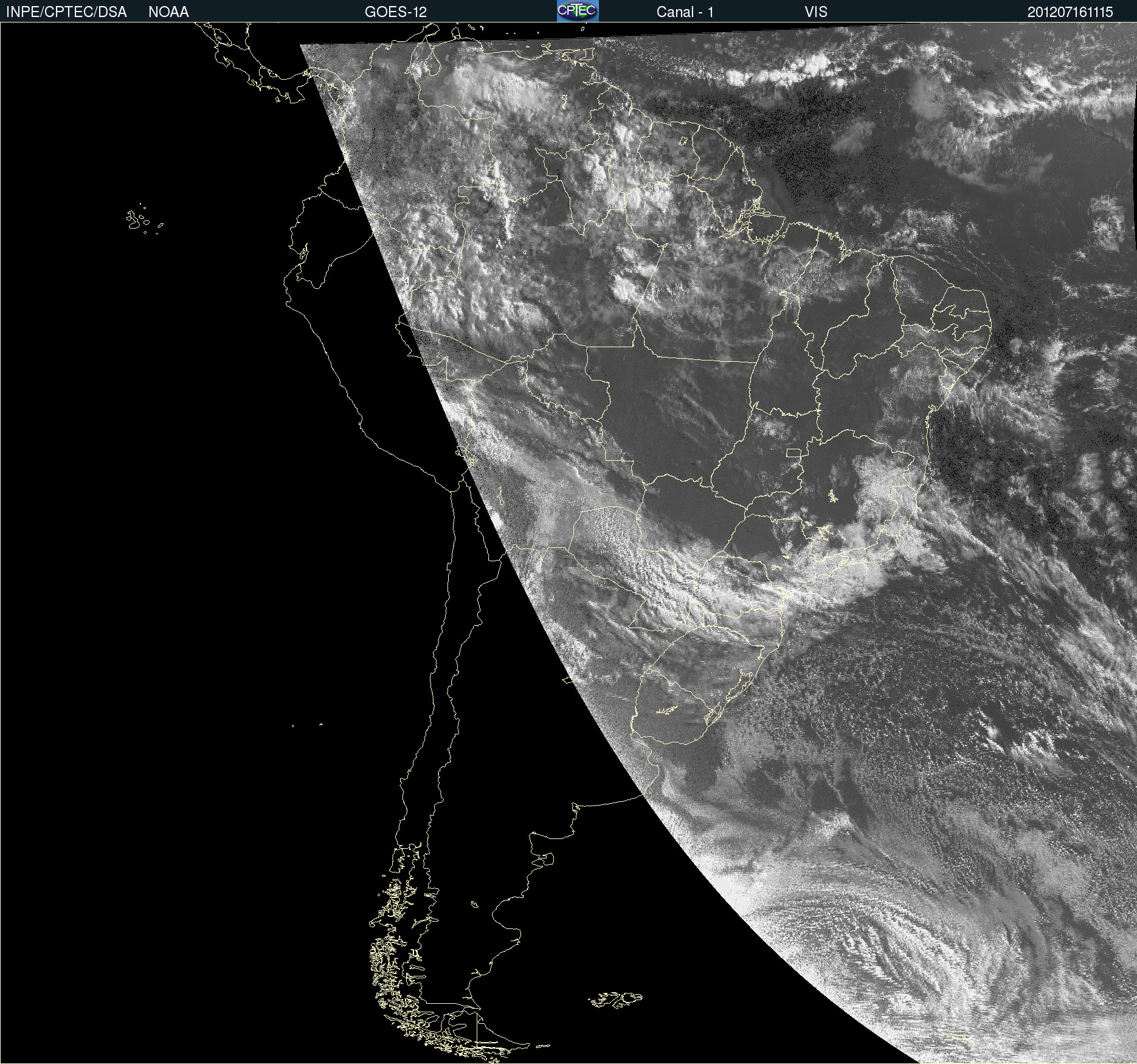This screenshot has height=1064, width=1137.
Task: Click the INPE/CPTEC/DSA header text
Action: (x=66, y=12)
